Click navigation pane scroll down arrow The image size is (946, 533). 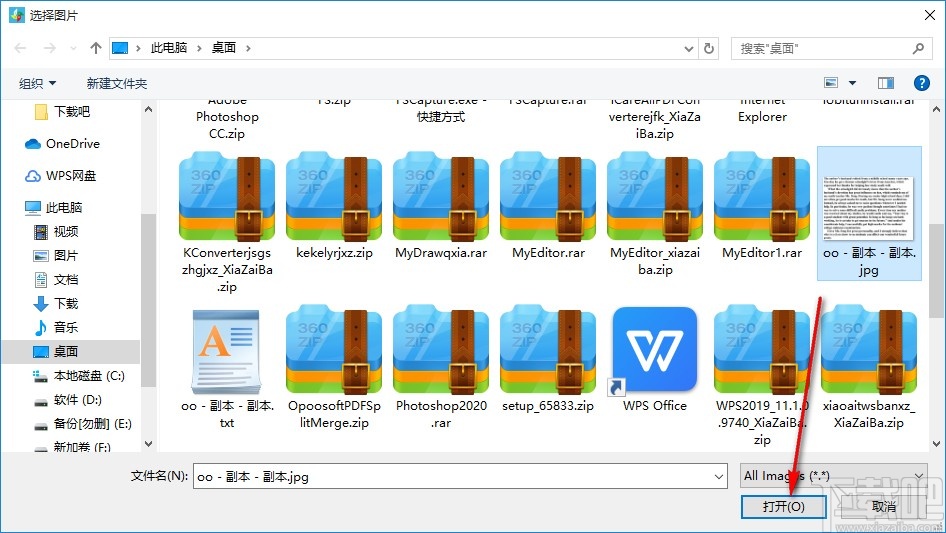[x=148, y=444]
